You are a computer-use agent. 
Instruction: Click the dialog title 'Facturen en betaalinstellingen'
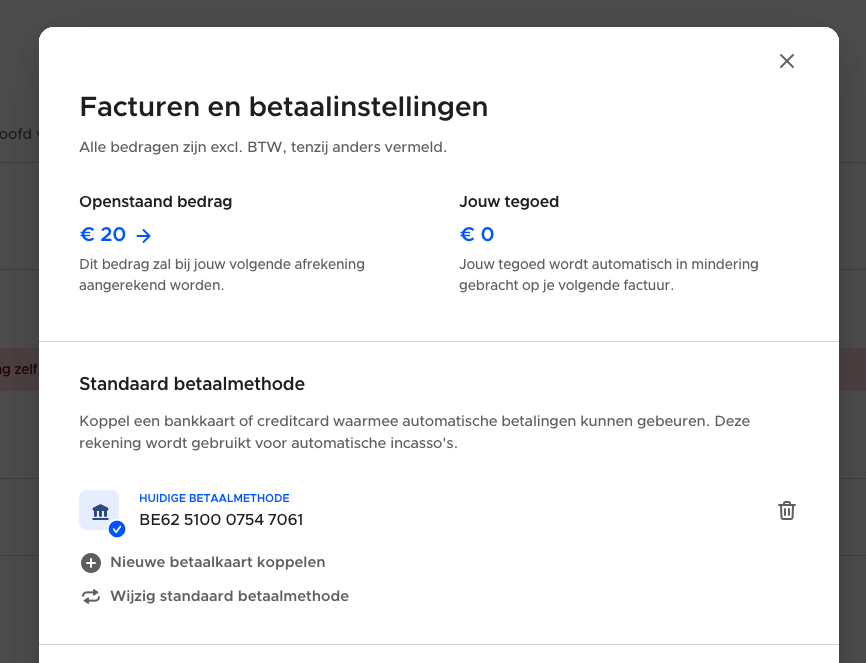(284, 107)
